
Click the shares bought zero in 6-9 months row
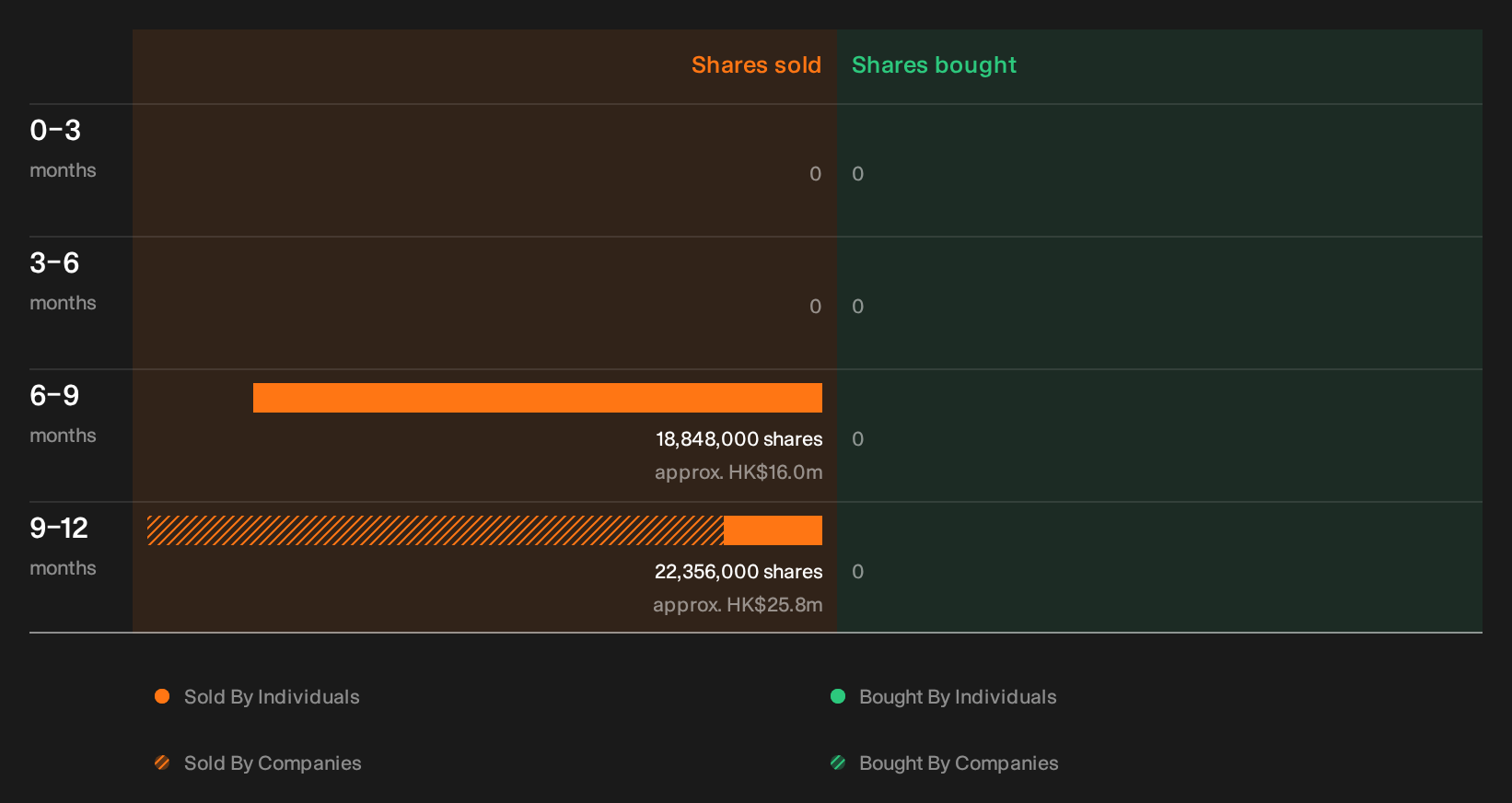pyautogui.click(x=857, y=439)
